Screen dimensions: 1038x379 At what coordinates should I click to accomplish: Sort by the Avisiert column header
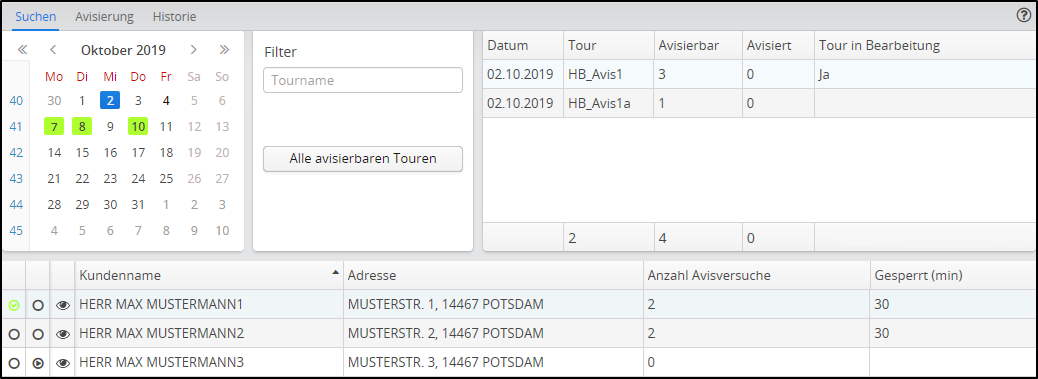click(778, 46)
